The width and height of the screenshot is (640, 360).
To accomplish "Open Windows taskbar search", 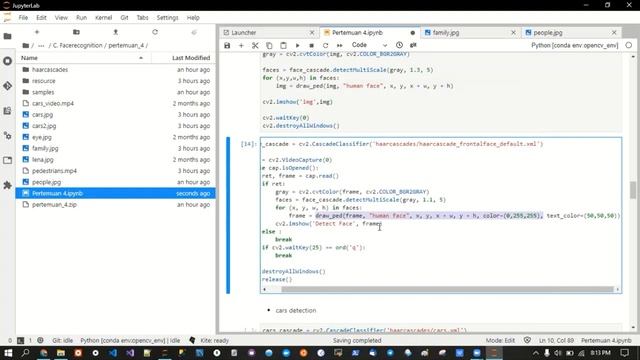I will click(x=25, y=353).
